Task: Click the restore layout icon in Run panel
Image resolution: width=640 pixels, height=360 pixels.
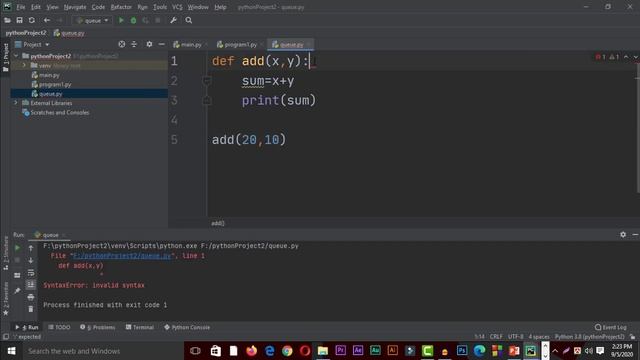Action: [17, 275]
